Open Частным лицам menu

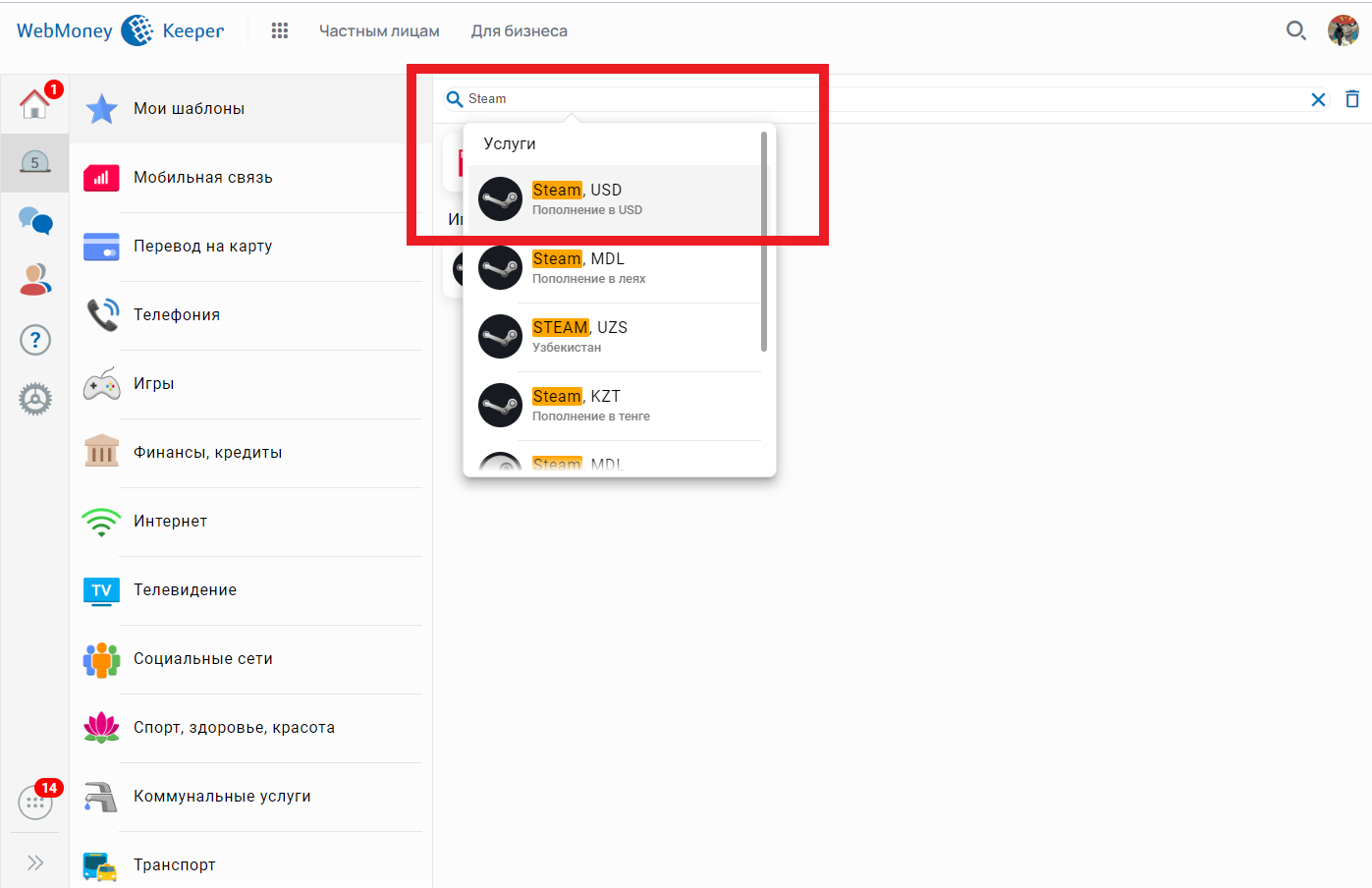[379, 30]
